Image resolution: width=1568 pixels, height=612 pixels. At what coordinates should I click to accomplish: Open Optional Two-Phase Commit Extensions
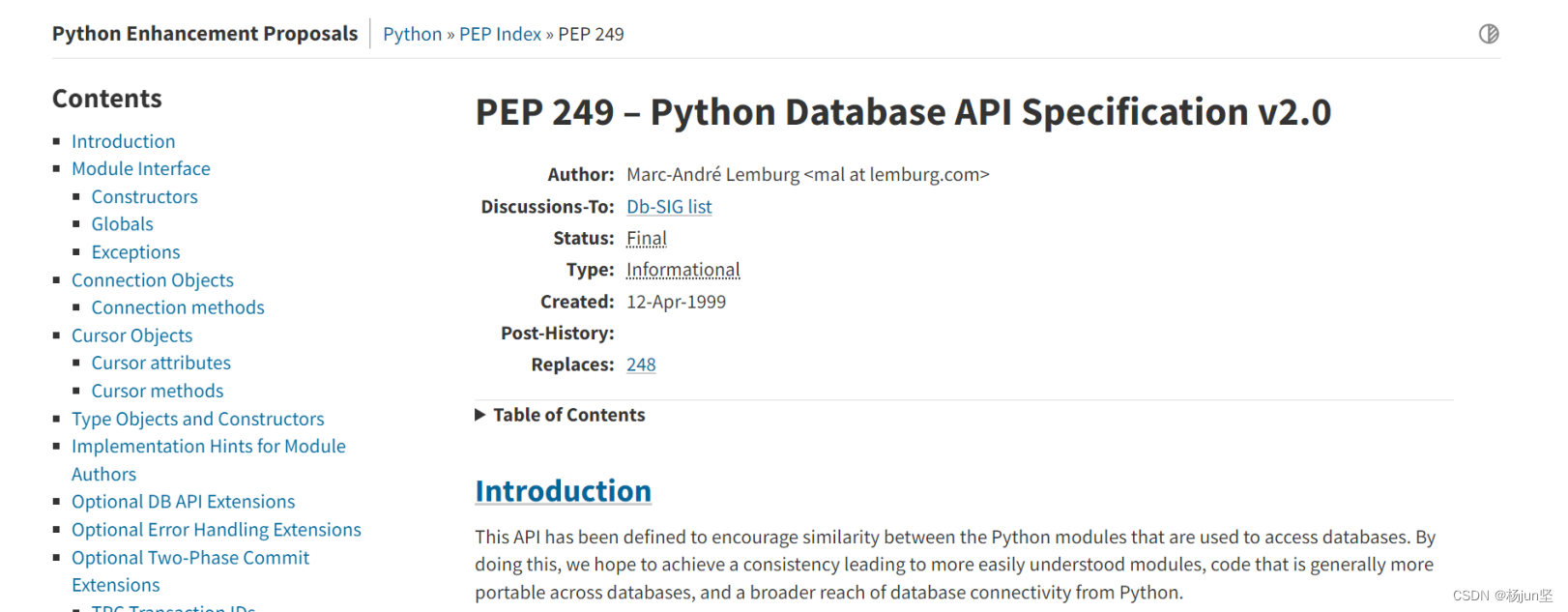tap(189, 571)
